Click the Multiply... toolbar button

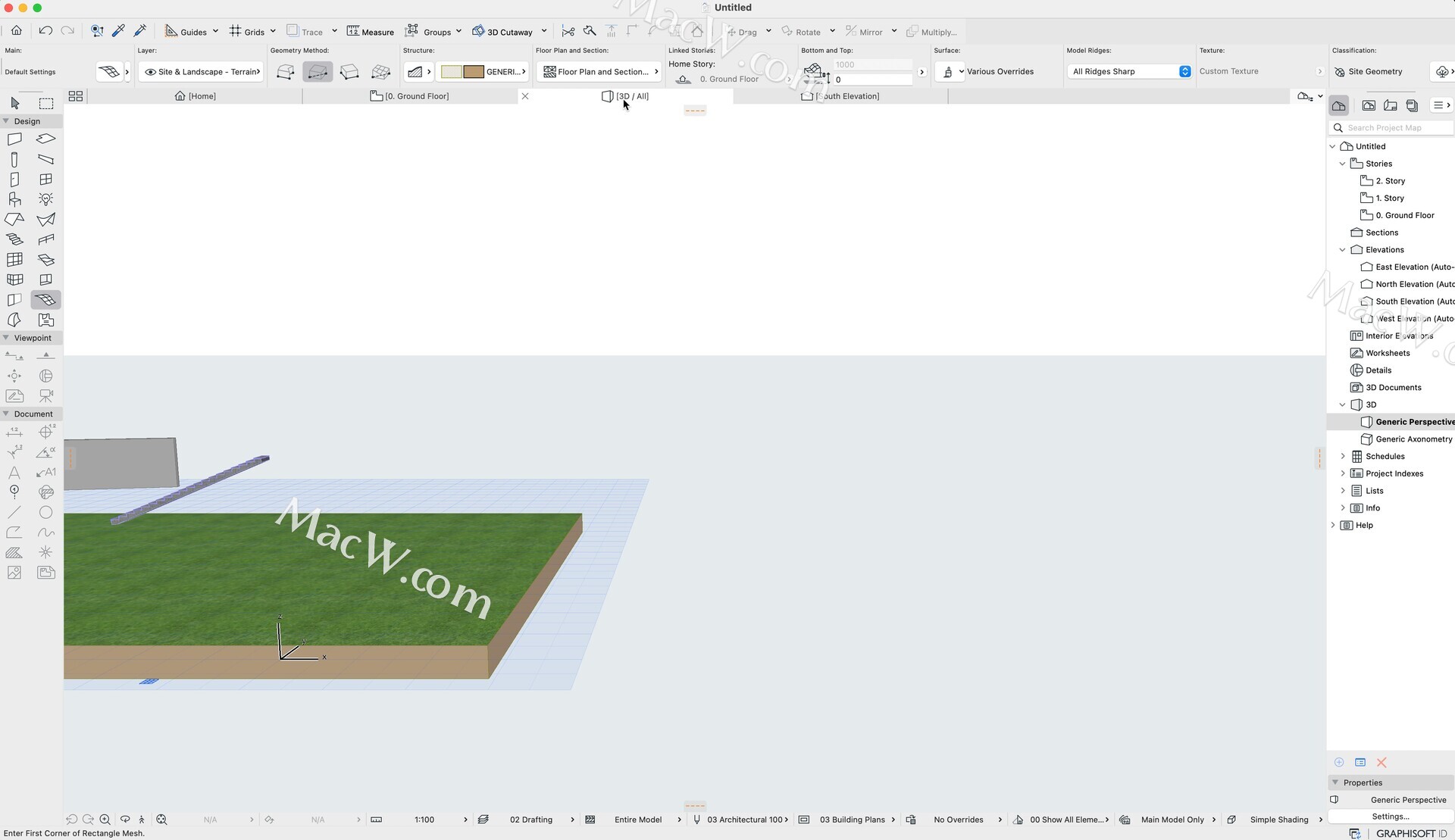pyautogui.click(x=932, y=32)
